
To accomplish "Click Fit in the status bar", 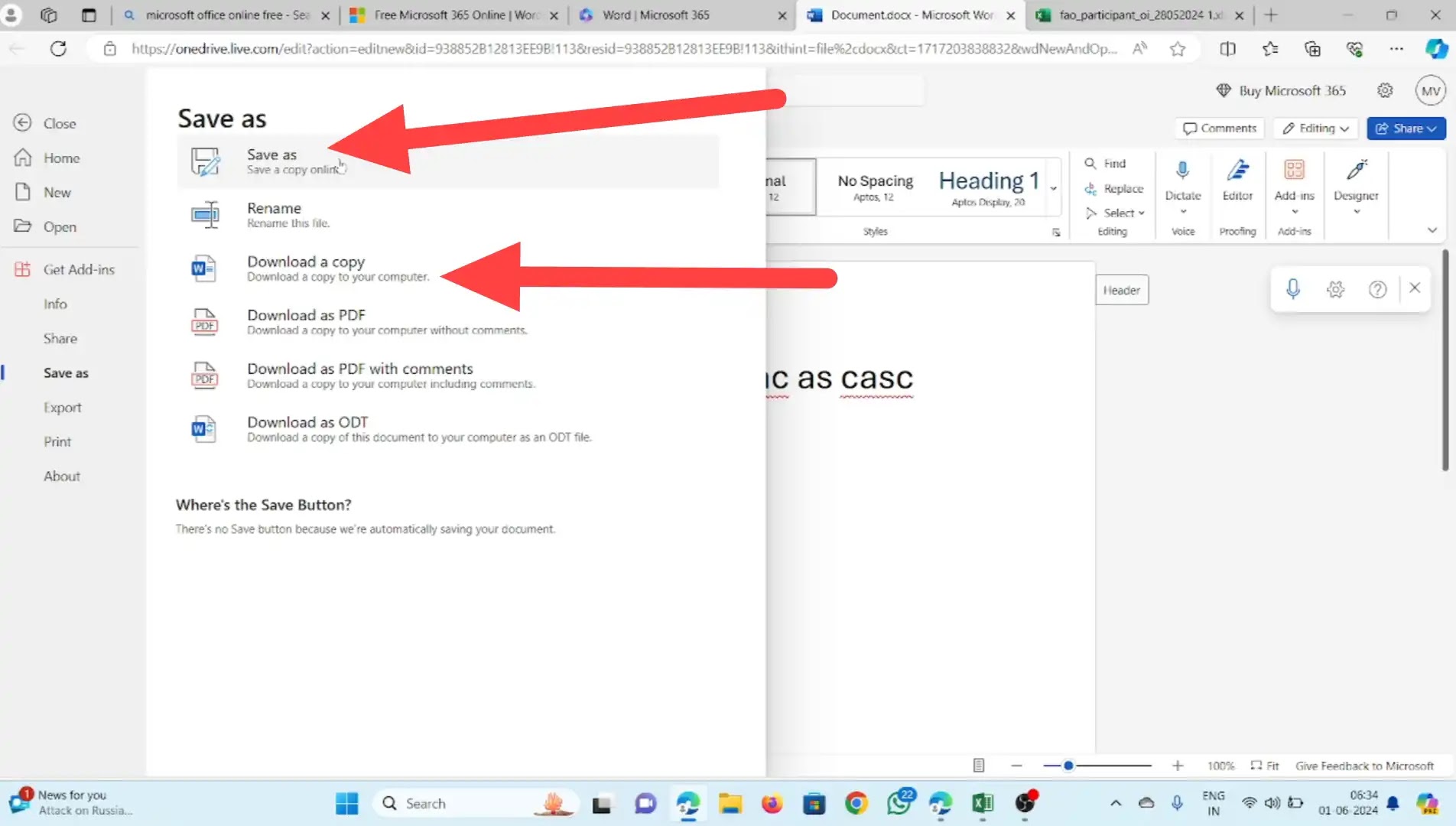I will (1265, 766).
